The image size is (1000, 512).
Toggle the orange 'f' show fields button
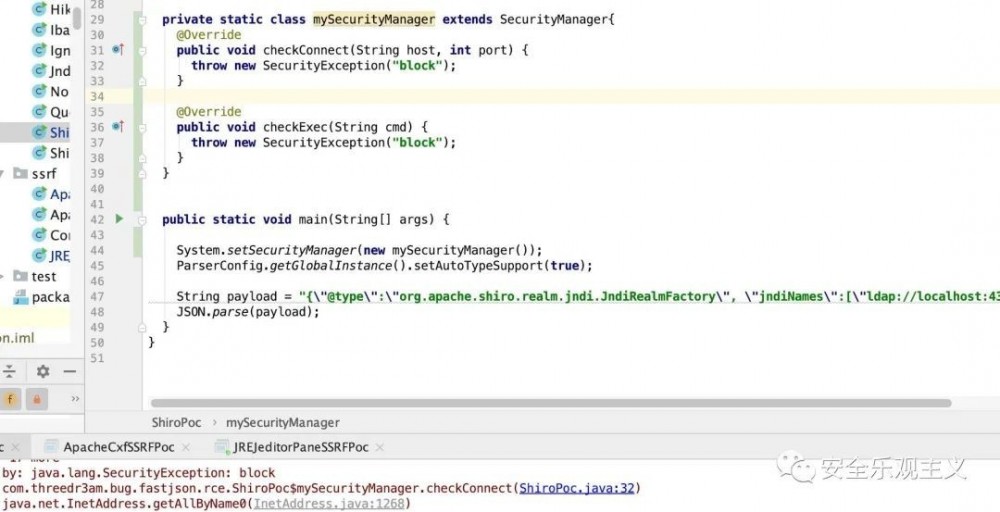pos(10,399)
